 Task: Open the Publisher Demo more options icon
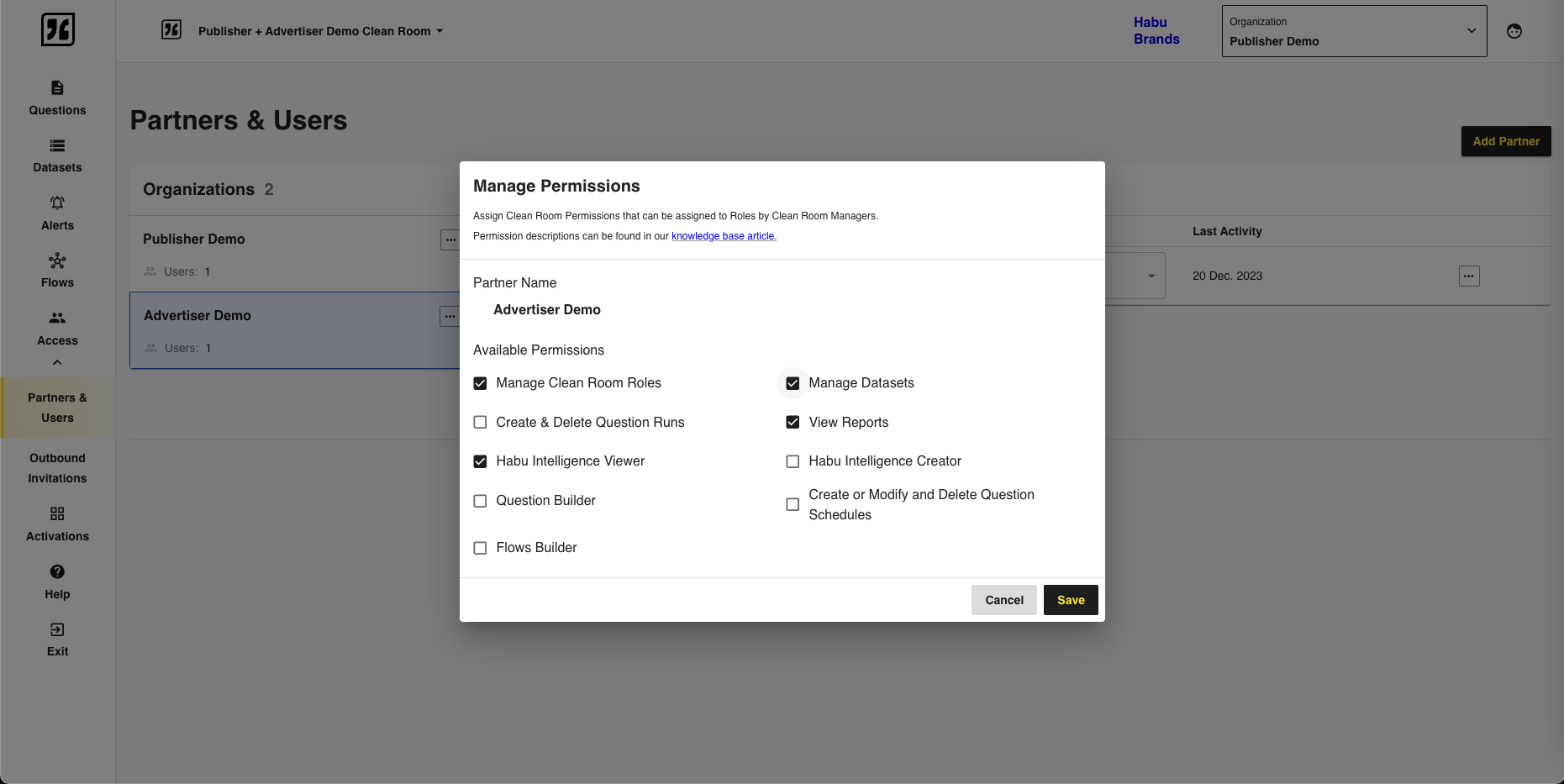(x=450, y=239)
